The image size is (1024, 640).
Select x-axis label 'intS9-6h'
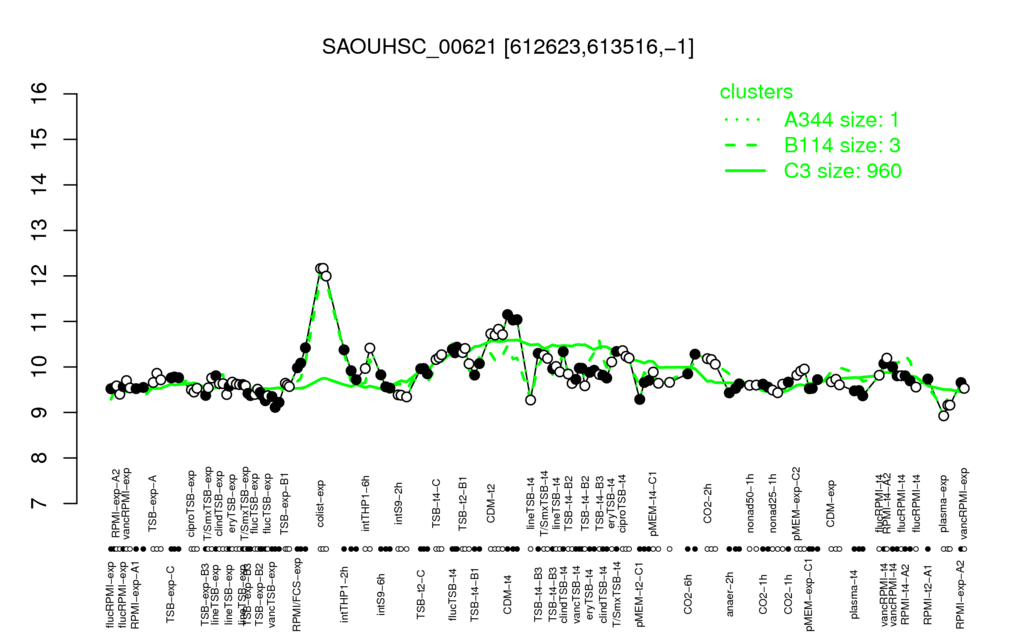click(381, 595)
